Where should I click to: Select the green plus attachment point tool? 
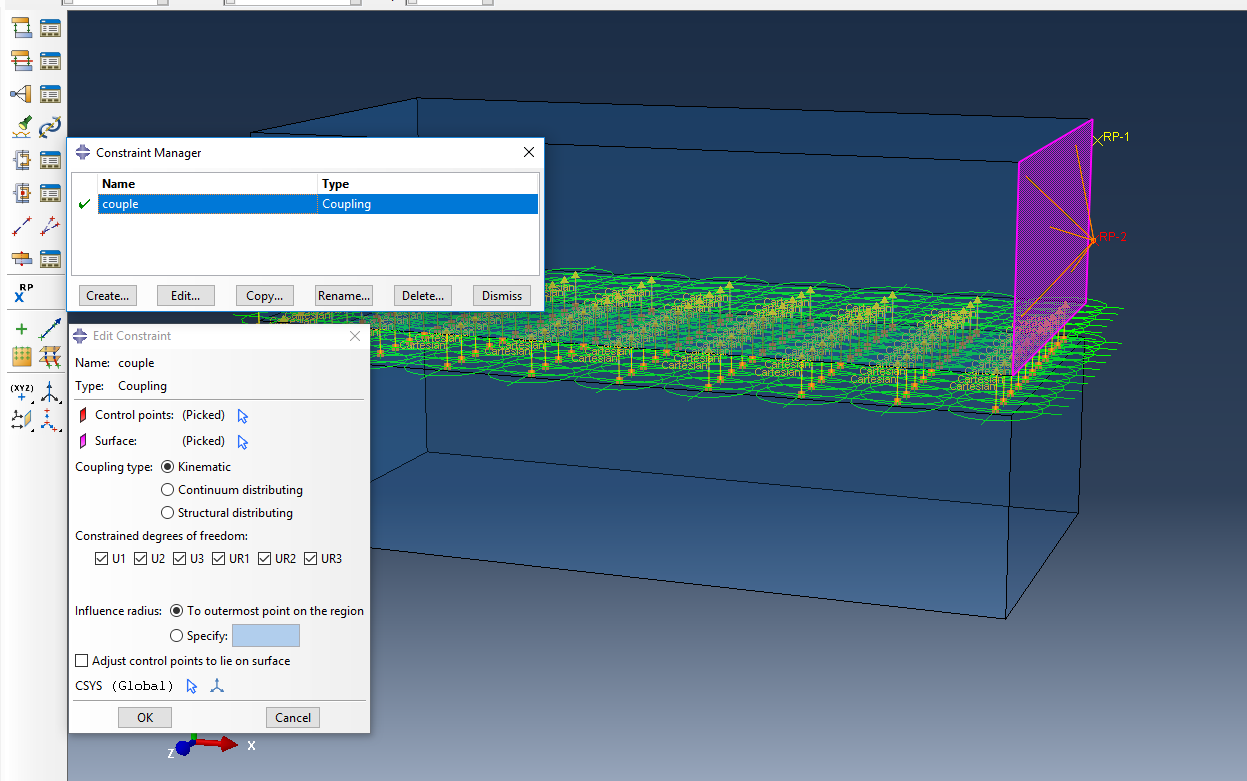[x=21, y=328]
